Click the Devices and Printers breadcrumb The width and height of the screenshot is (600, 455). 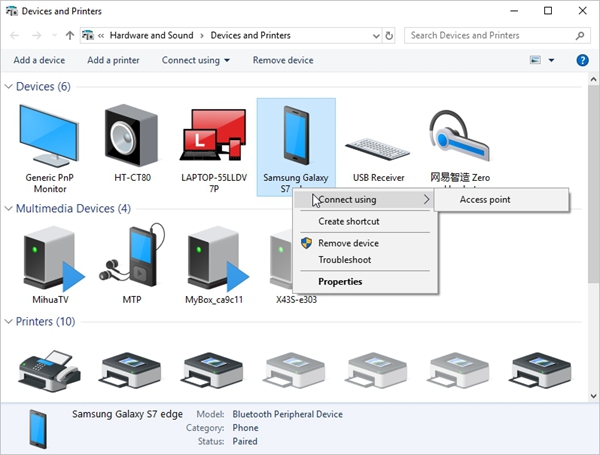[x=250, y=36]
